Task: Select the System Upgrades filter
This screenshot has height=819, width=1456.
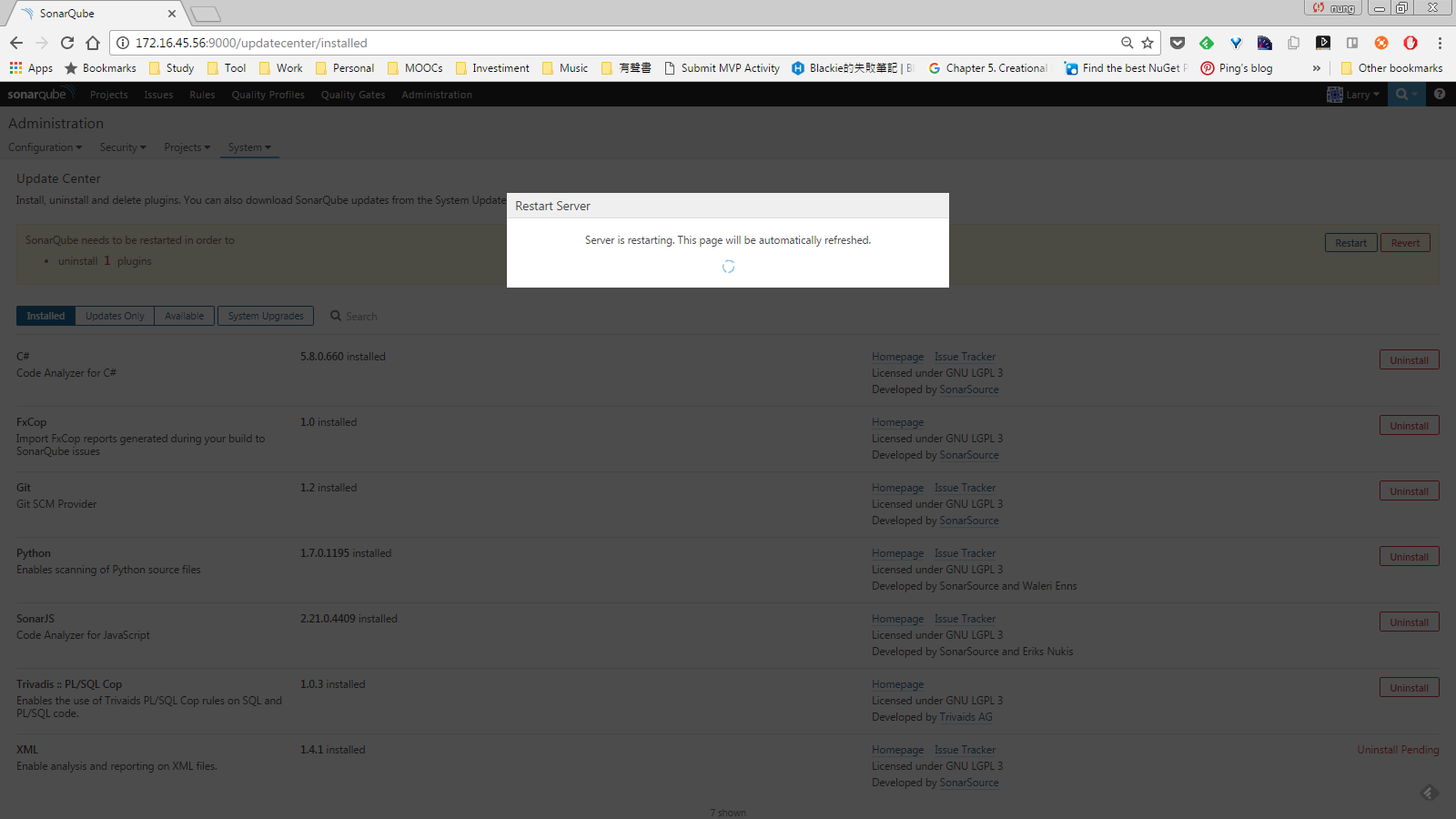Action: (266, 316)
